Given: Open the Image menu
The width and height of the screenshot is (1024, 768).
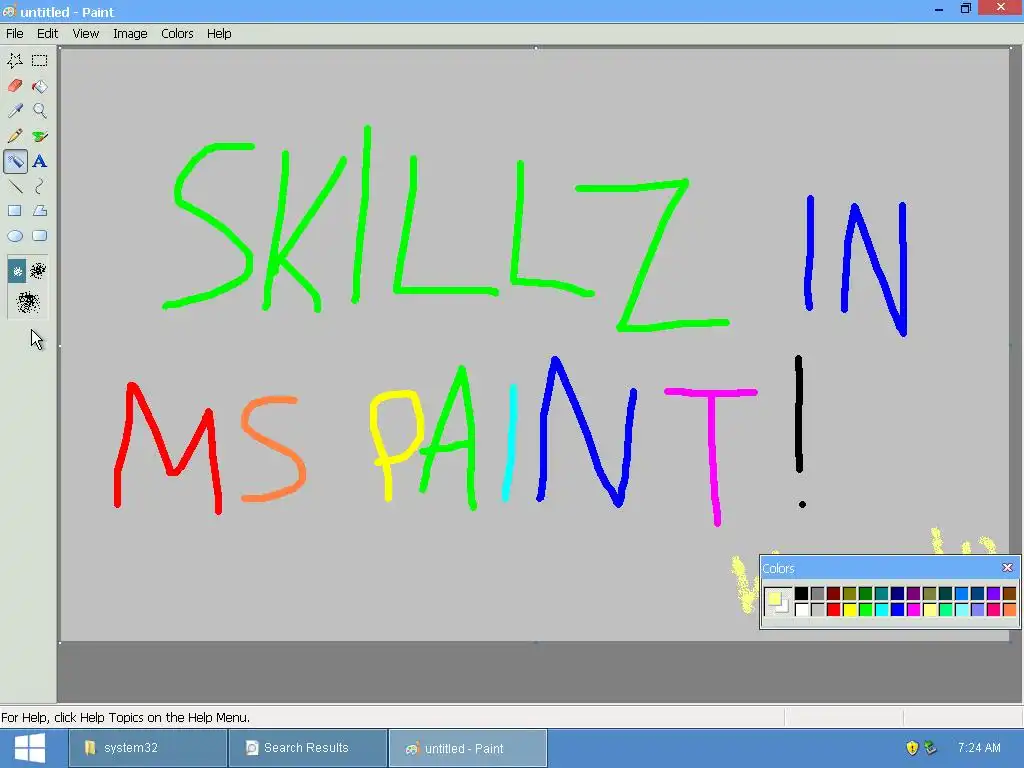Looking at the screenshot, I should point(130,33).
